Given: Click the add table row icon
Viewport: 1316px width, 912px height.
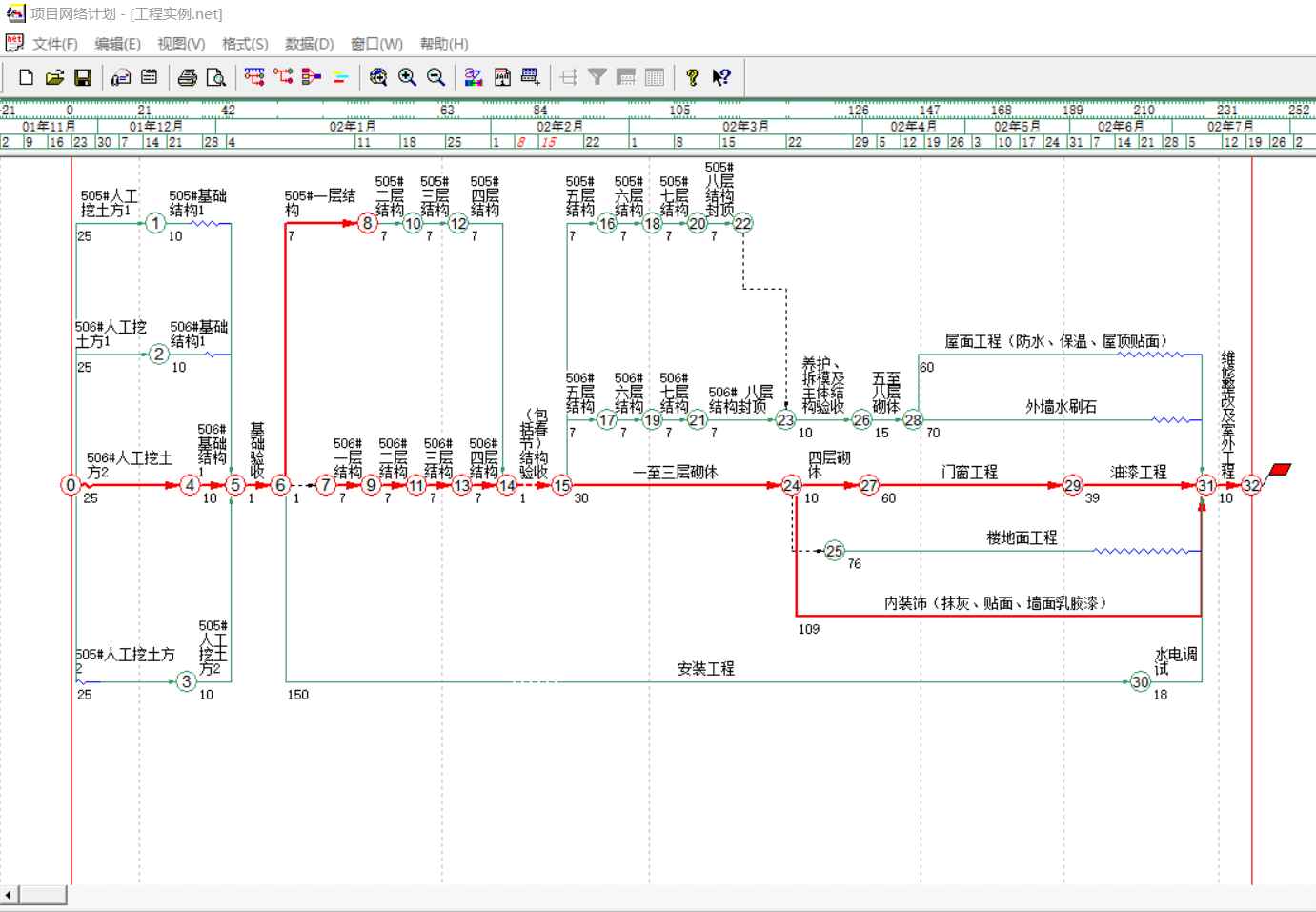Looking at the screenshot, I should click(x=531, y=77).
